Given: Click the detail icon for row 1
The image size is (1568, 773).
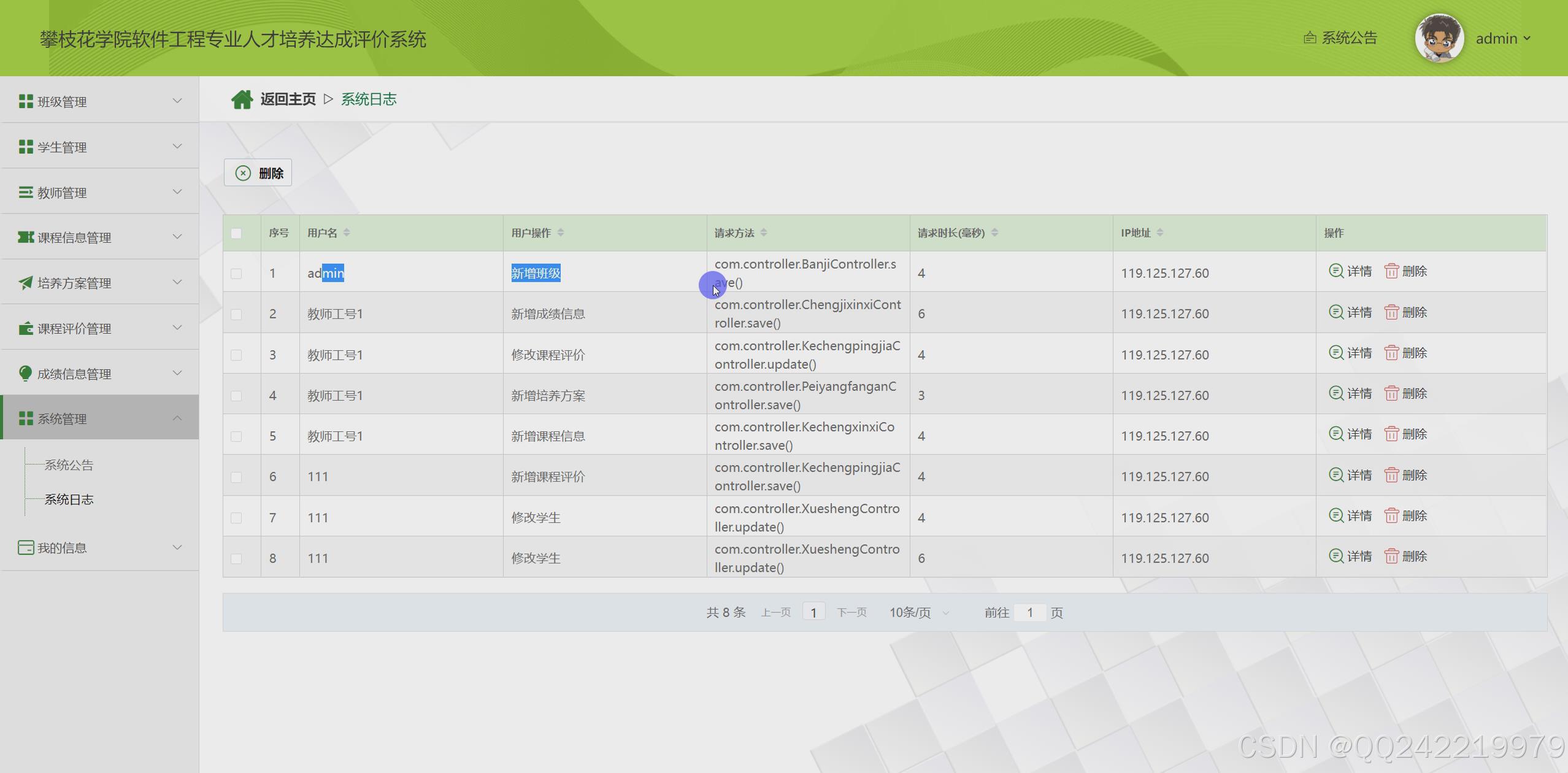Looking at the screenshot, I should tap(1335, 271).
